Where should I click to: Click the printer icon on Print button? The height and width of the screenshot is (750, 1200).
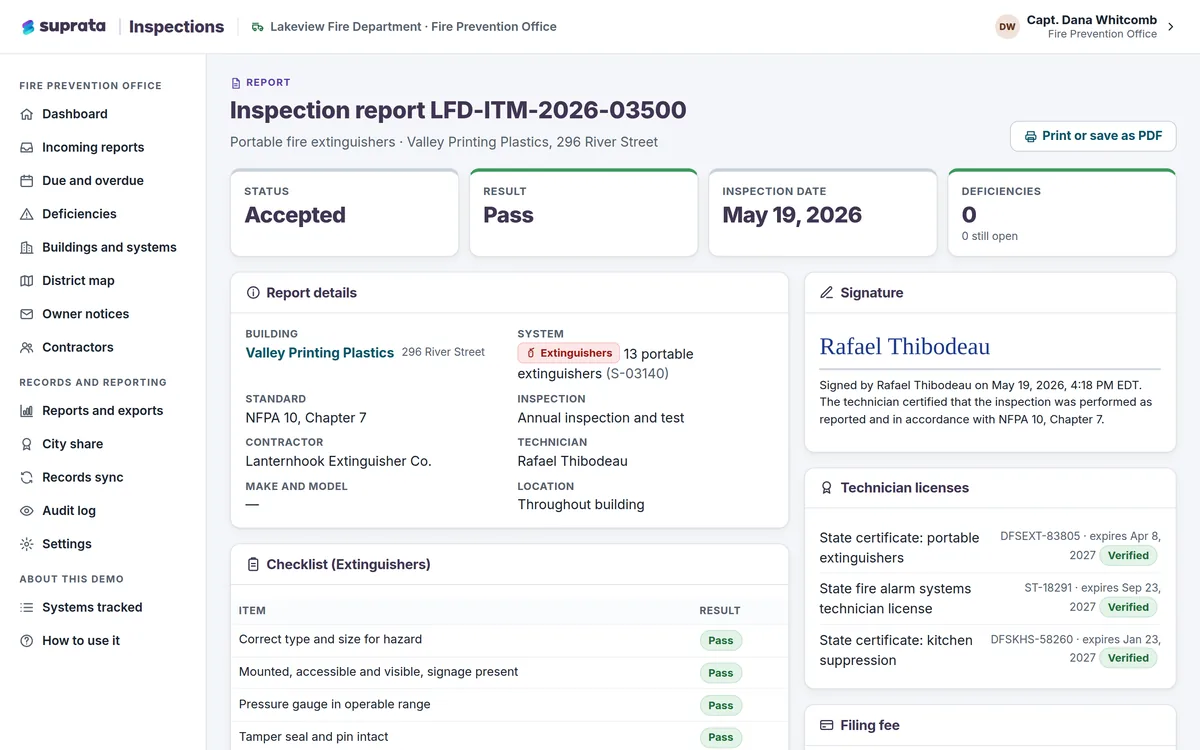click(1030, 136)
